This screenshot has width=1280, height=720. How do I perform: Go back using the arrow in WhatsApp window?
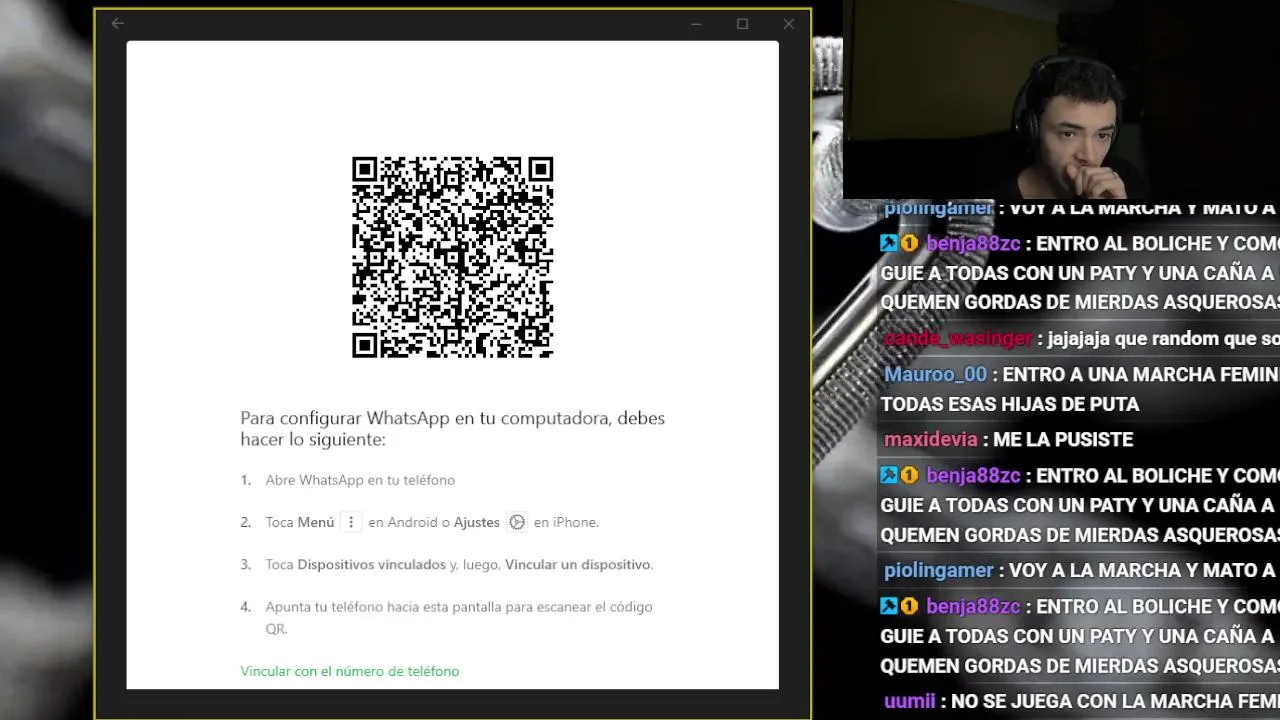click(118, 23)
